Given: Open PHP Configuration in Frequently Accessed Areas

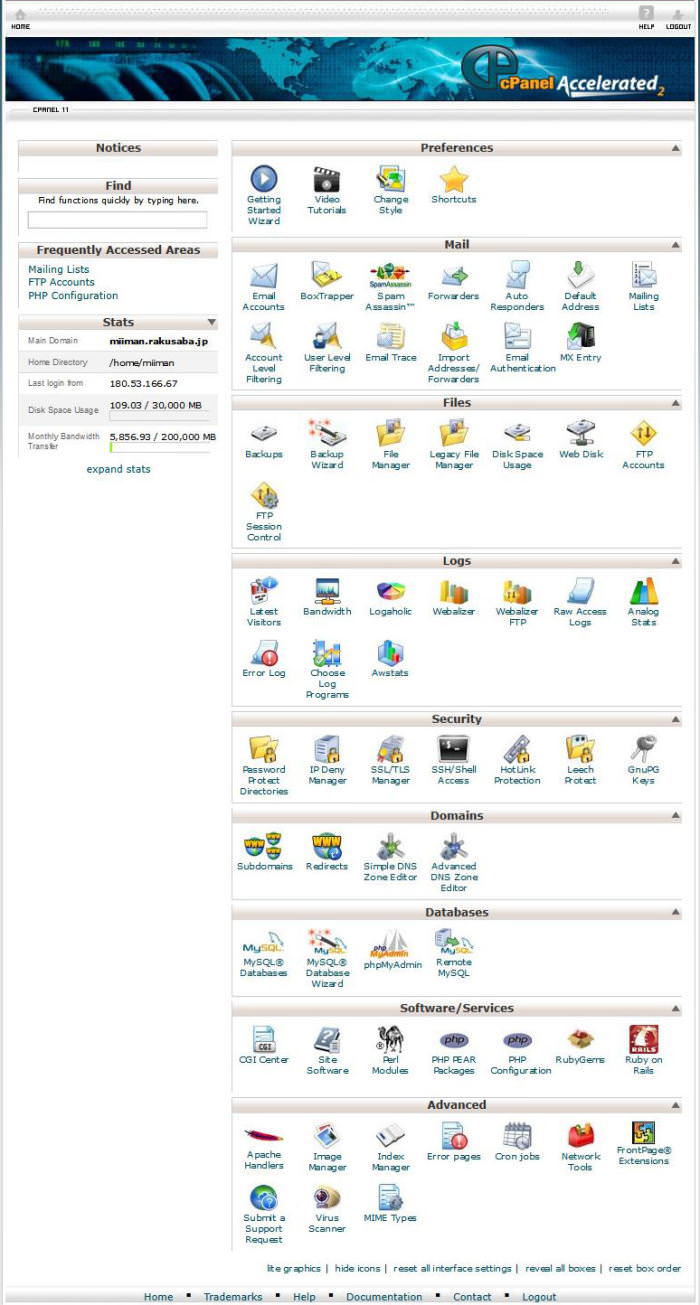Looking at the screenshot, I should click(x=73, y=295).
